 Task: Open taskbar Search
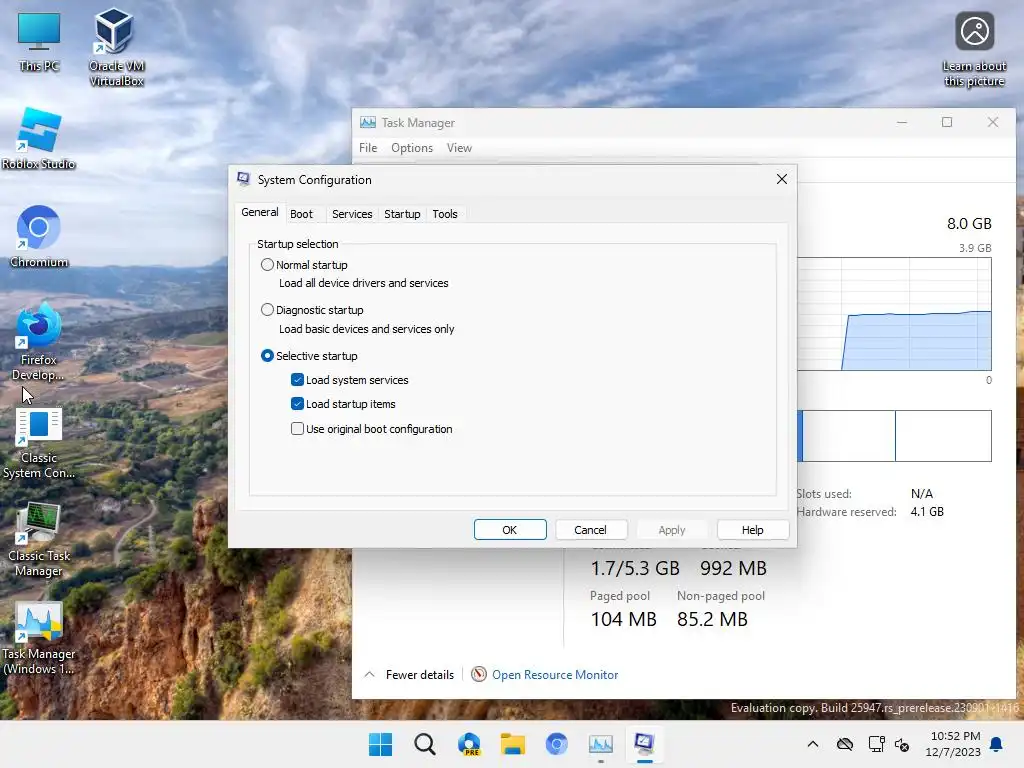(424, 744)
